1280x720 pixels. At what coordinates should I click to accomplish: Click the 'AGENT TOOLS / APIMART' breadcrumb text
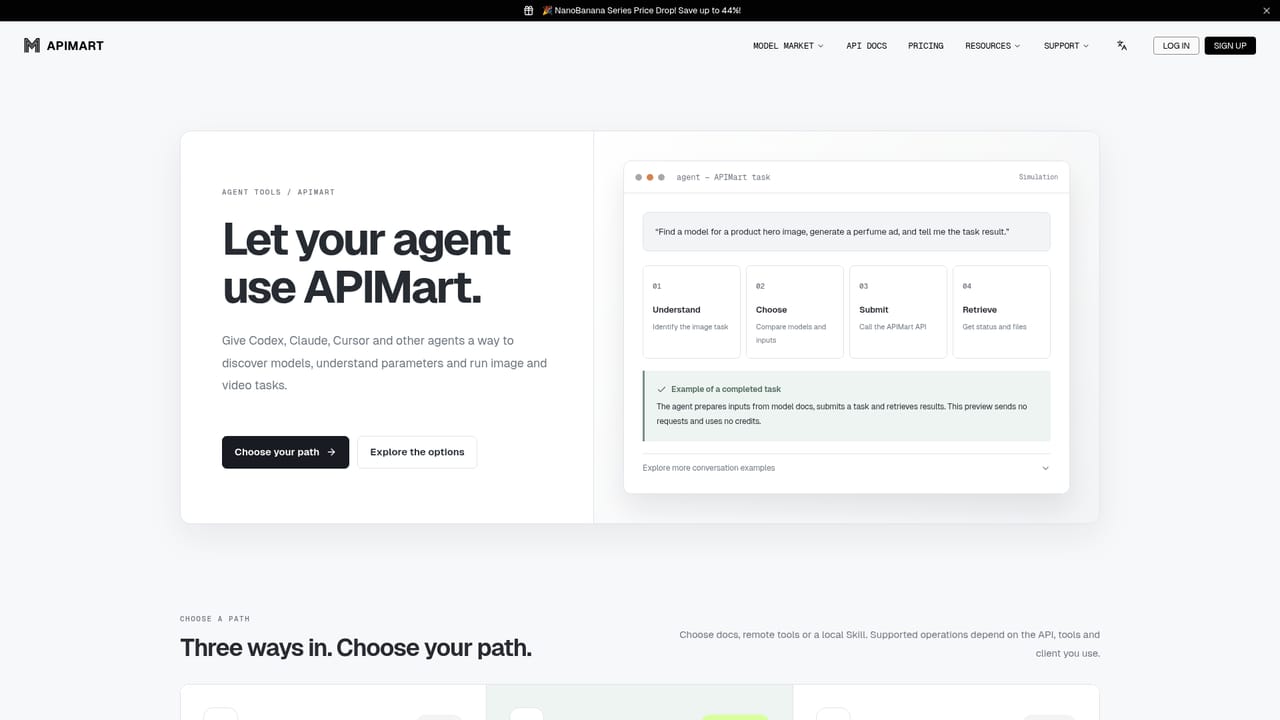(x=278, y=192)
